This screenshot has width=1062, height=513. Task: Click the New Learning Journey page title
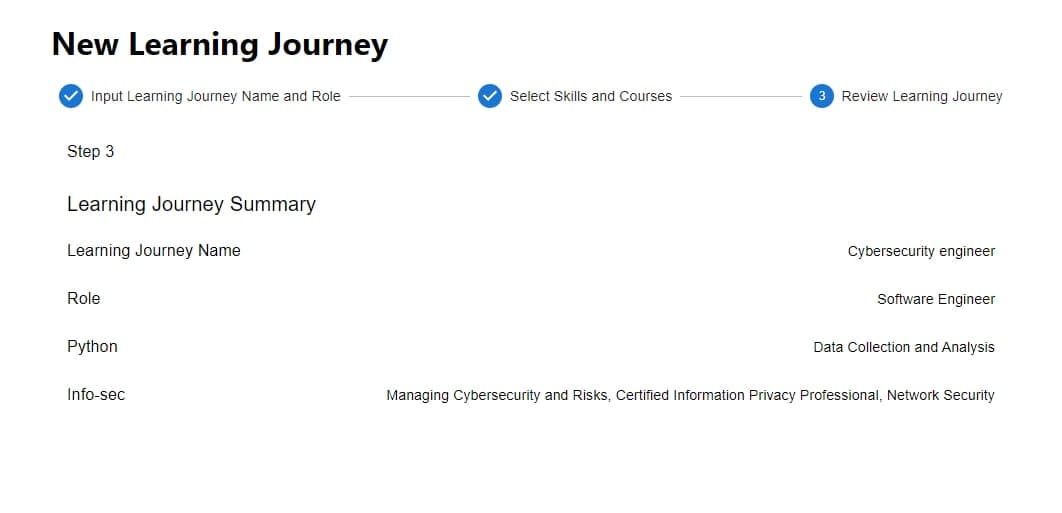pyautogui.click(x=220, y=44)
